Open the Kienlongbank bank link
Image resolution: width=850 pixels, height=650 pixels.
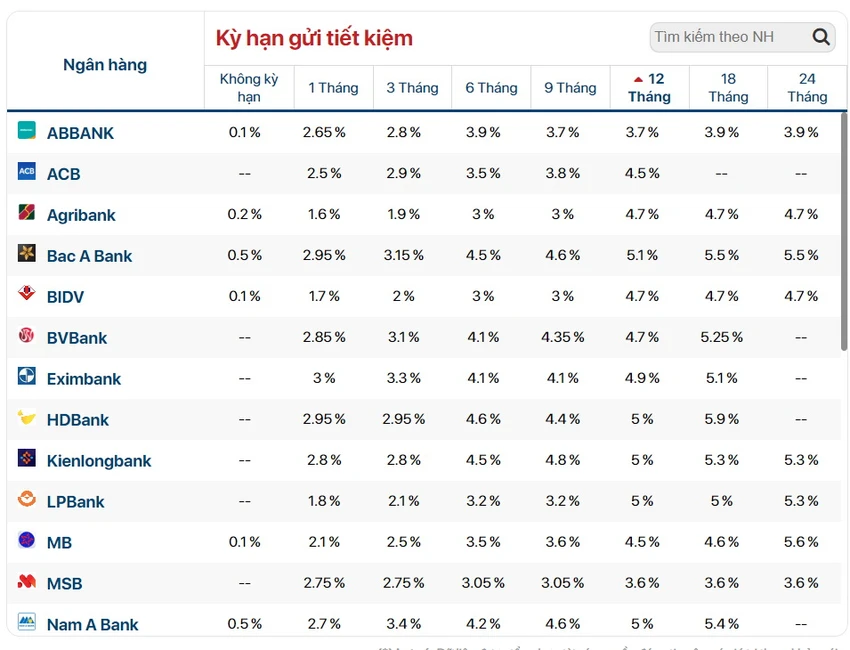pos(99,461)
